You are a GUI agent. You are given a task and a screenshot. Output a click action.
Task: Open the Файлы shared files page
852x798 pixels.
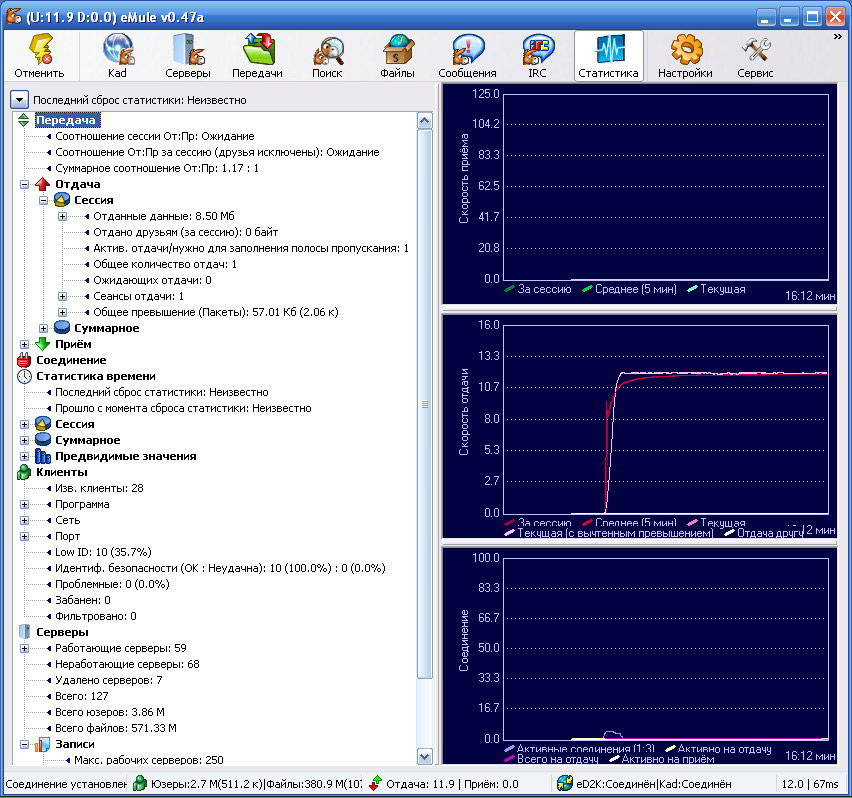click(397, 56)
